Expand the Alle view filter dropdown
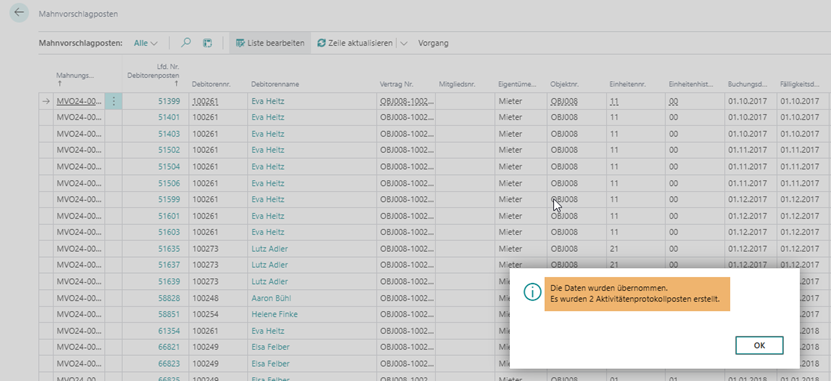Screen dimensions: 831x381 tap(146, 43)
